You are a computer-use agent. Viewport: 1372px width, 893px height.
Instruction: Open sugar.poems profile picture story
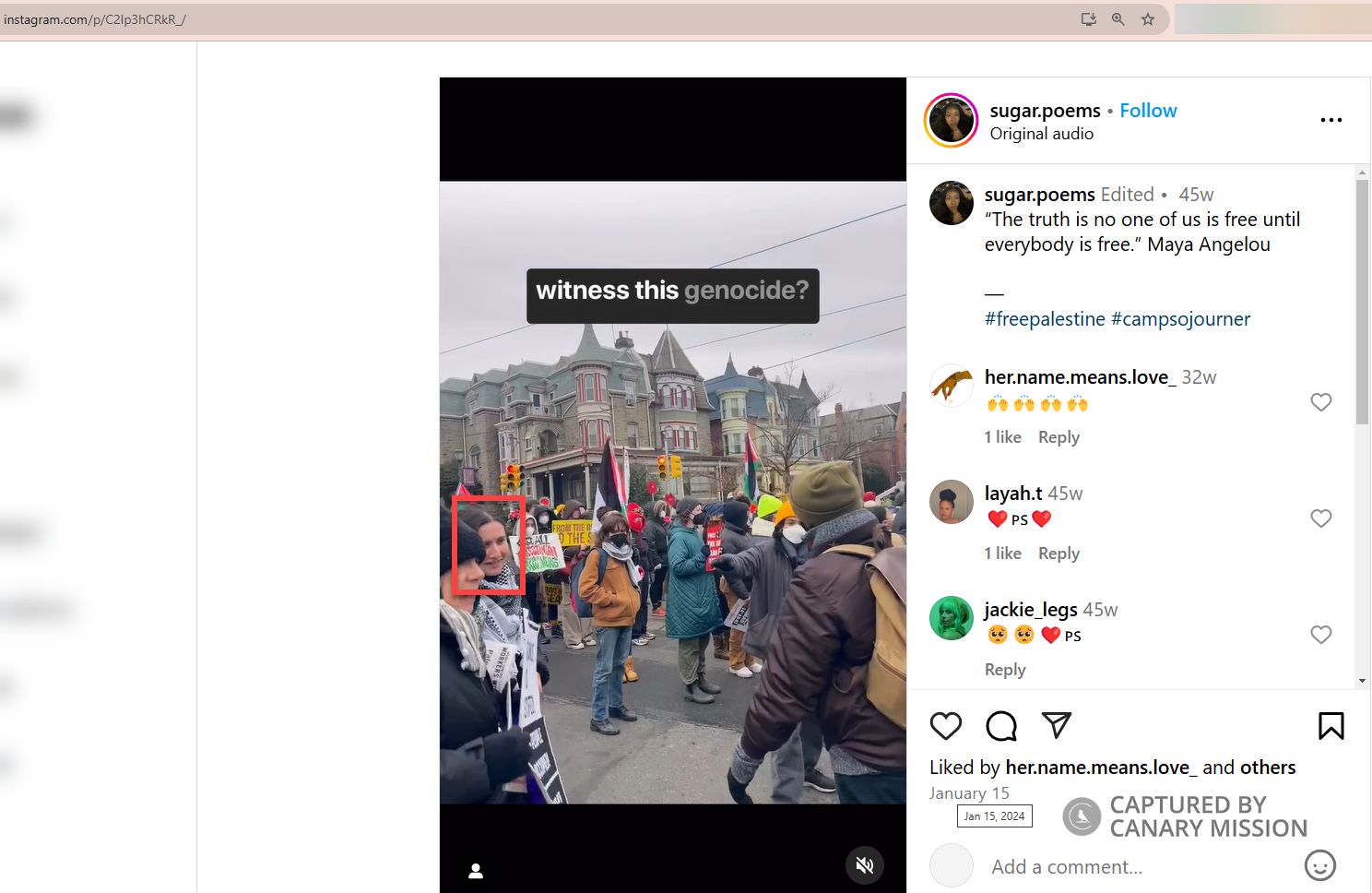coord(951,121)
